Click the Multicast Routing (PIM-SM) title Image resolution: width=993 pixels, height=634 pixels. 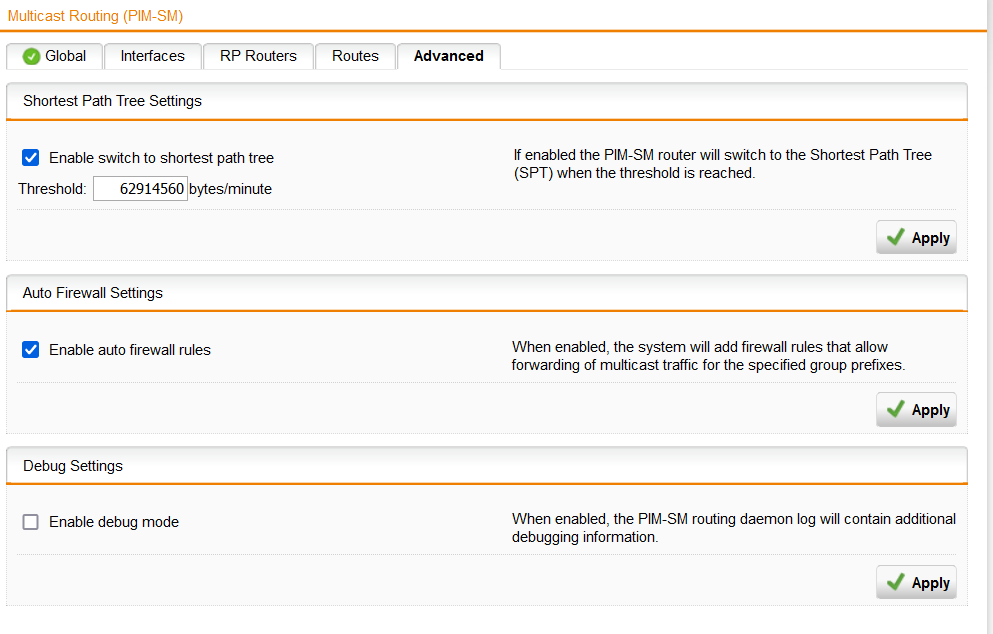96,16
